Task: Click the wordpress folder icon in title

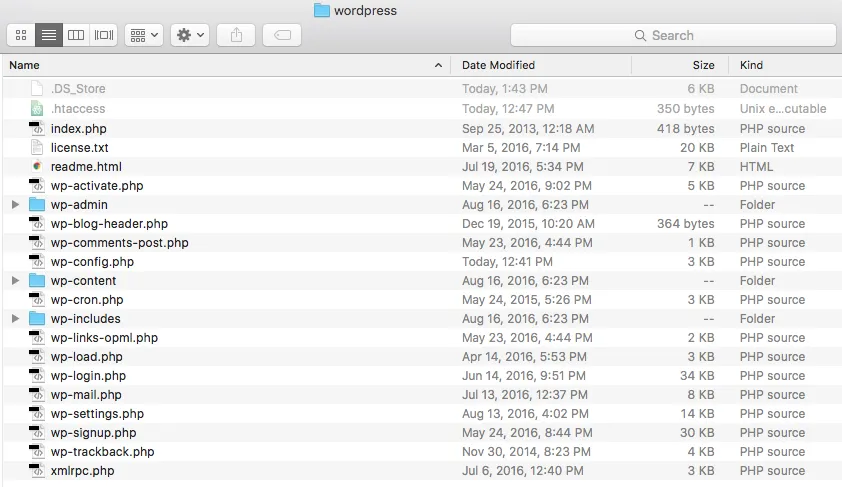Action: coord(322,11)
